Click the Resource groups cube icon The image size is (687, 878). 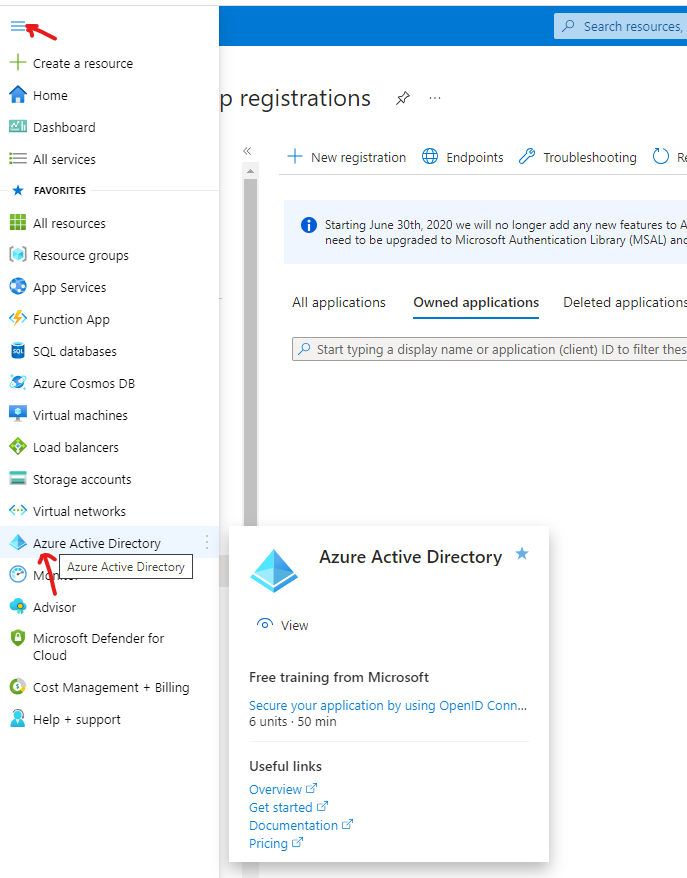point(17,255)
